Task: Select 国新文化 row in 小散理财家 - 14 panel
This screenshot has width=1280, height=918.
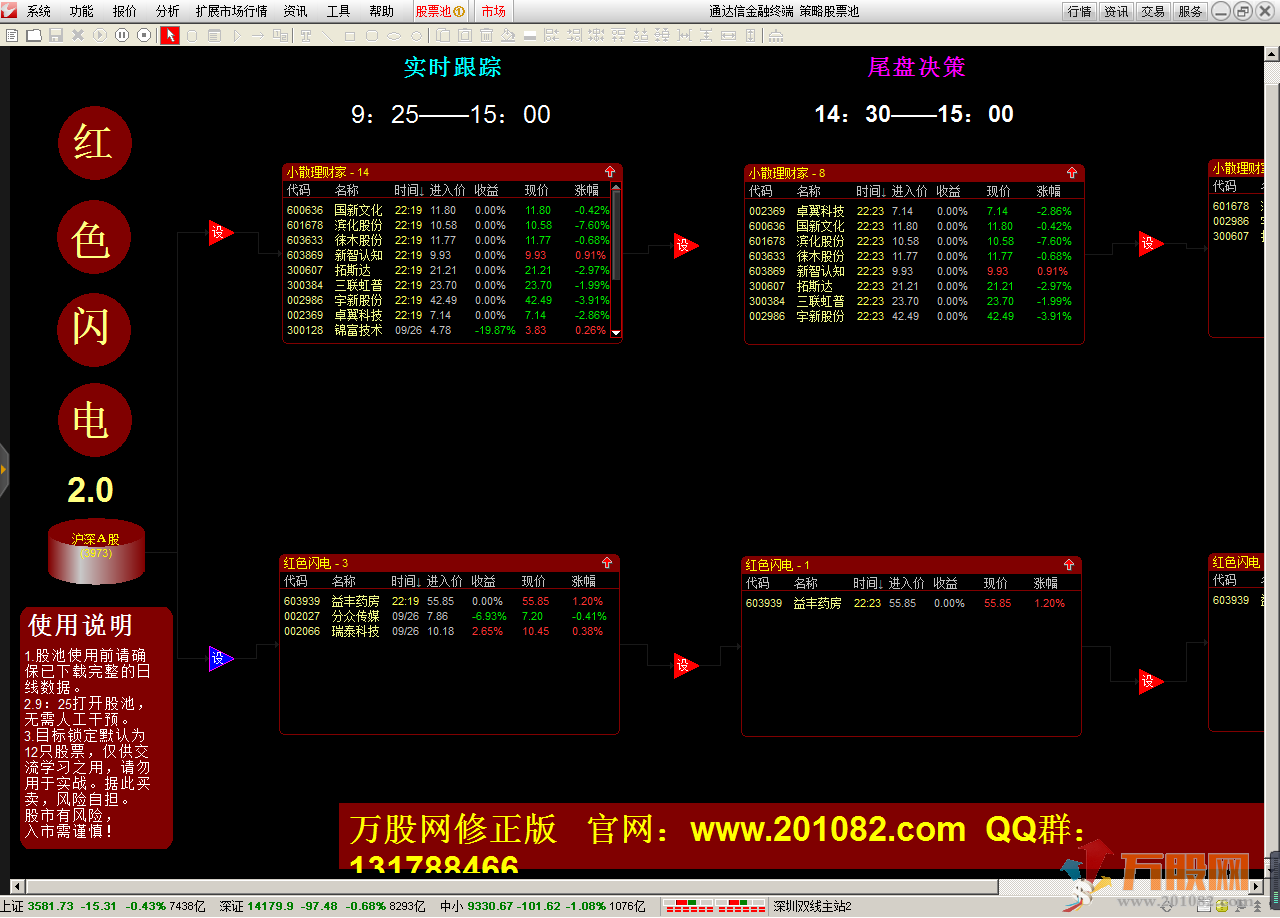Action: tap(448, 211)
